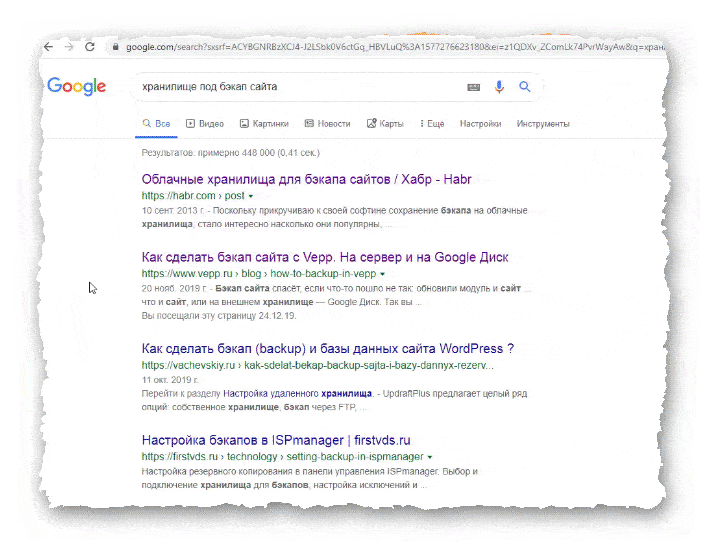Click the browser forward arrow
Image resolution: width=704 pixels, height=544 pixels.
pyautogui.click(x=69, y=47)
